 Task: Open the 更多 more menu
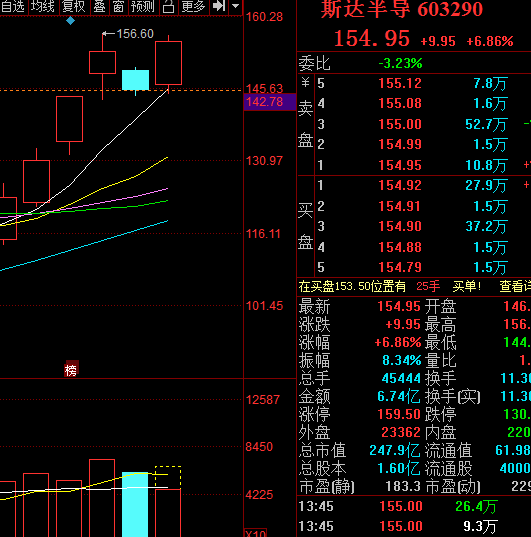click(x=194, y=7)
